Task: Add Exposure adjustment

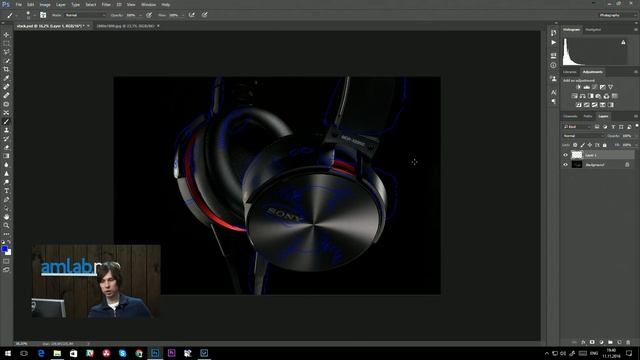Action: pos(602,87)
